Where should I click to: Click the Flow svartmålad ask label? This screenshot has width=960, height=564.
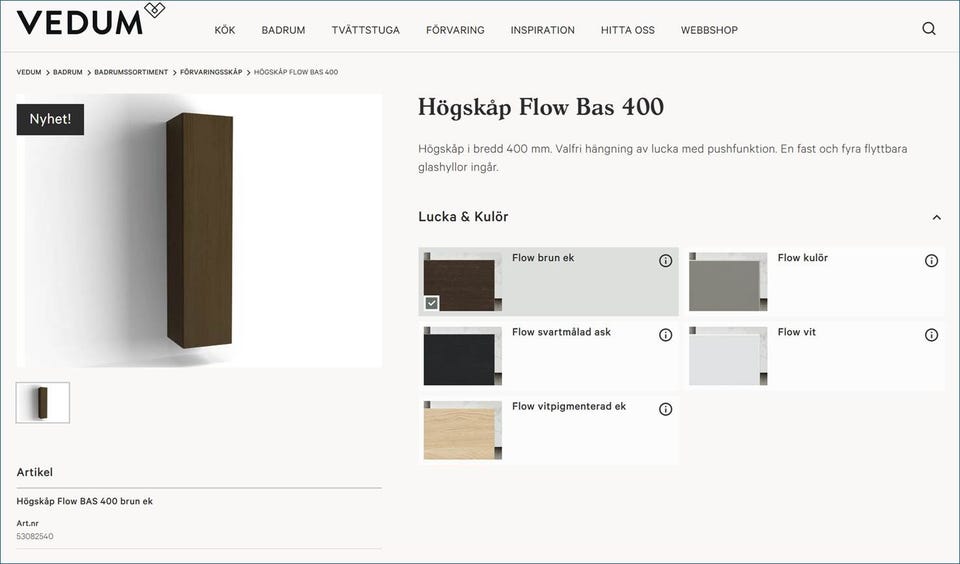tap(561, 332)
